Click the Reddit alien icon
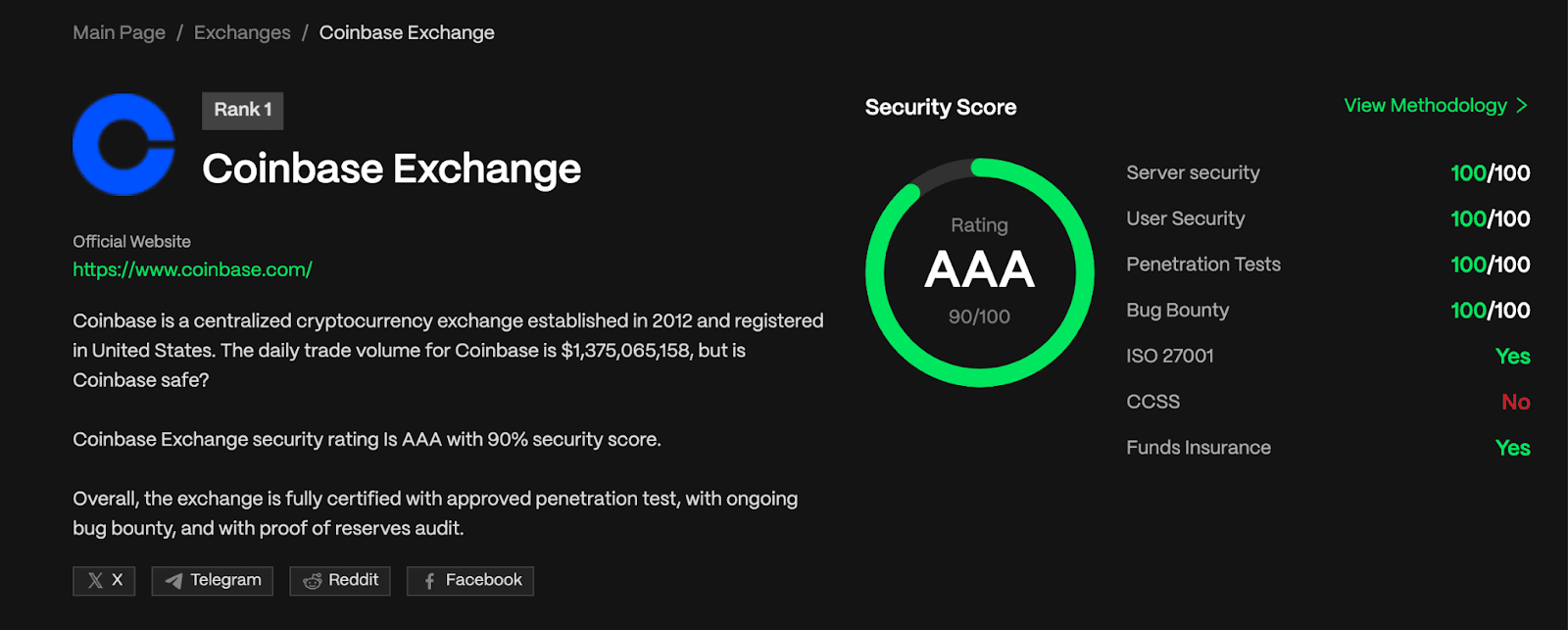The image size is (1568, 630). (x=312, y=581)
